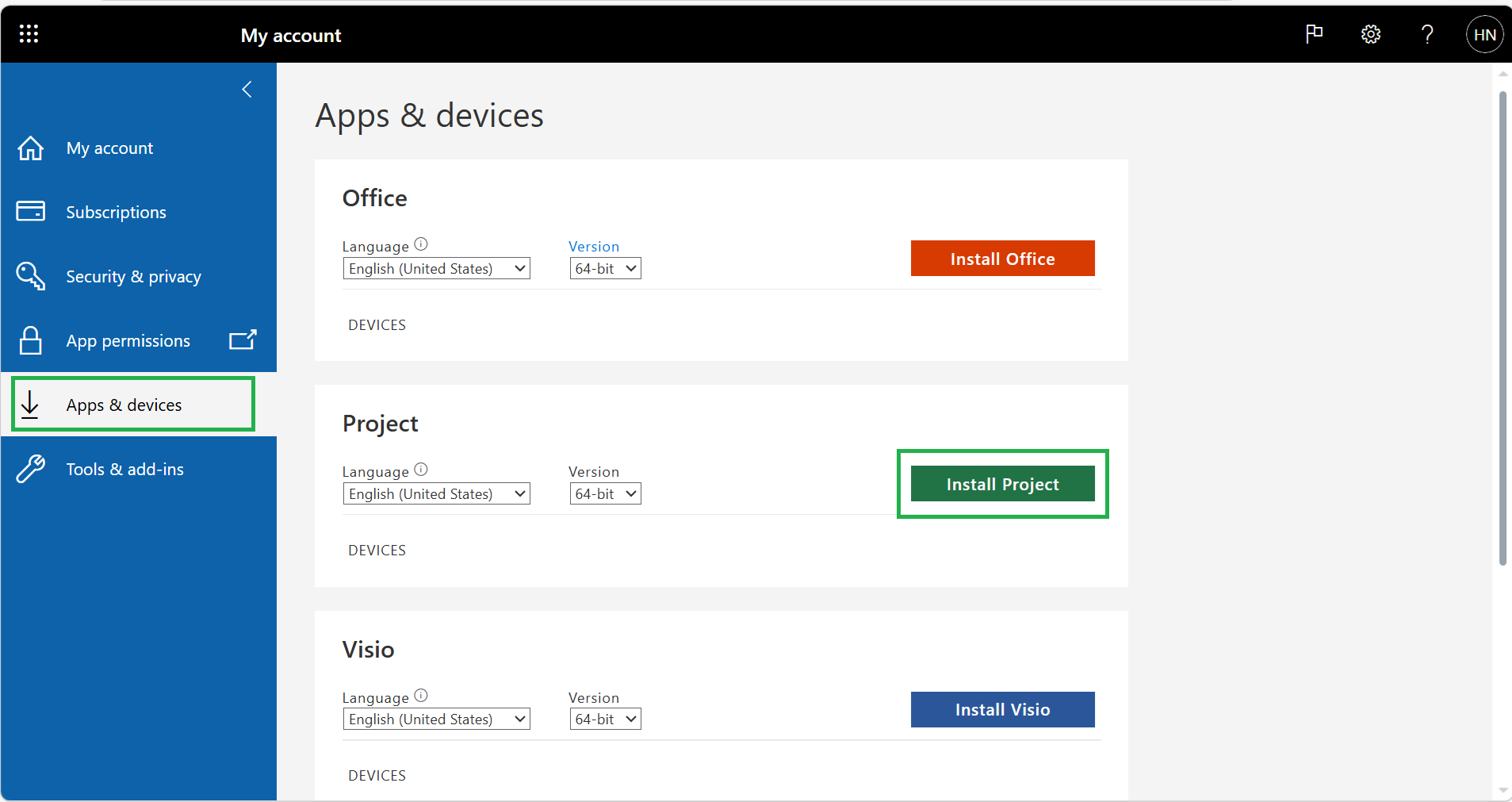The image size is (1512, 802).
Task: Open the Office Version dropdown
Action: coord(605,269)
